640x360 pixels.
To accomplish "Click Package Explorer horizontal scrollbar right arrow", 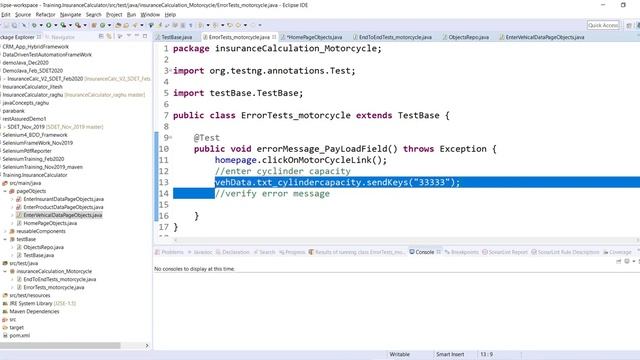I will 147,346.
